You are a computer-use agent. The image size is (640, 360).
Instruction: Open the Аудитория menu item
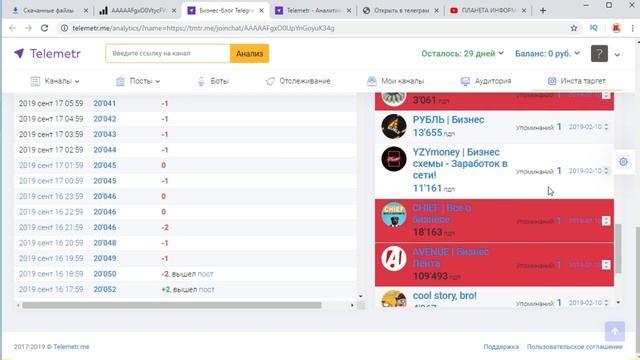click(493, 81)
